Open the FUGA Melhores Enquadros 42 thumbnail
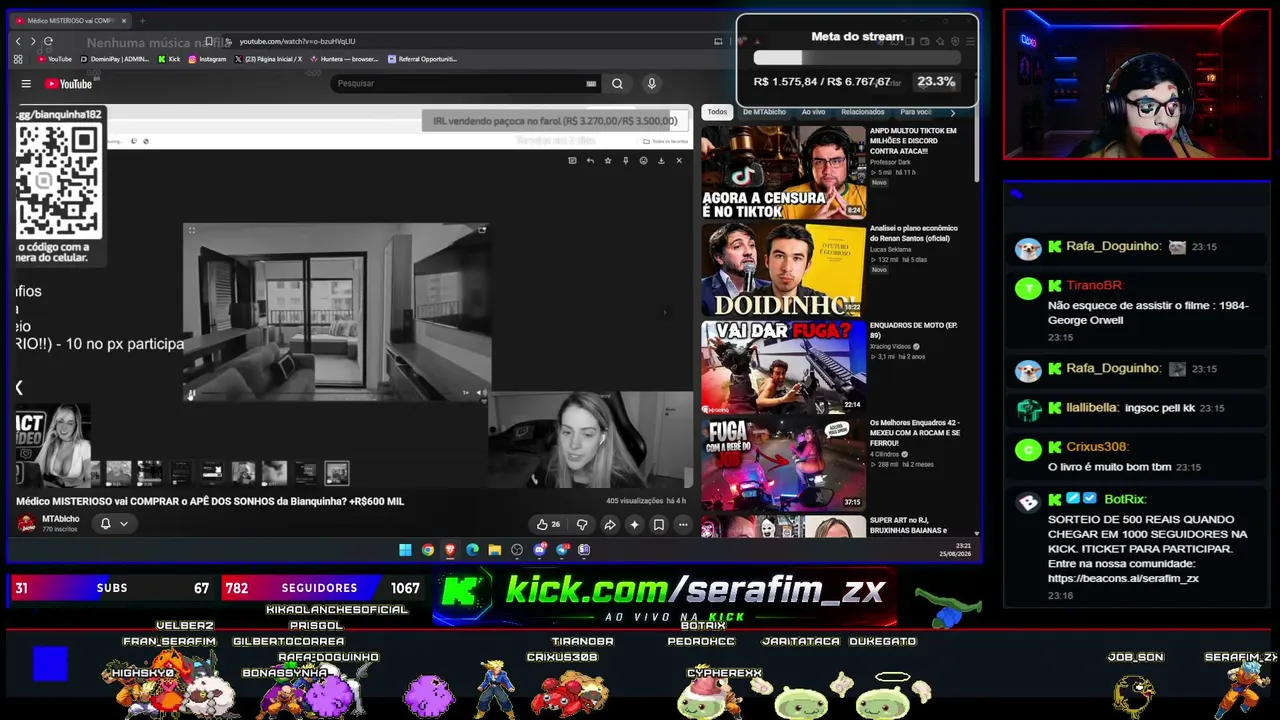 point(783,464)
